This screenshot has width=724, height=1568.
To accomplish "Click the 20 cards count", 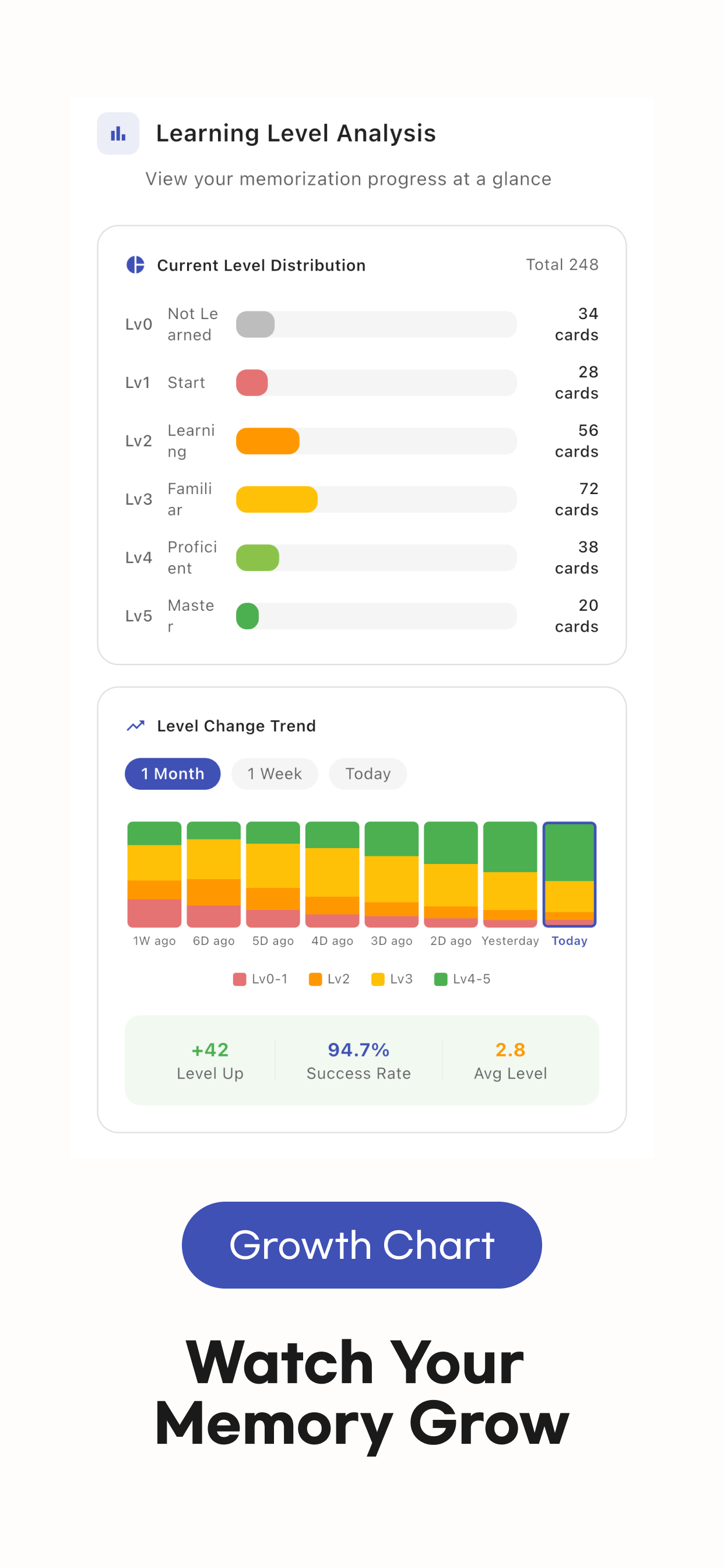I will tap(577, 616).
